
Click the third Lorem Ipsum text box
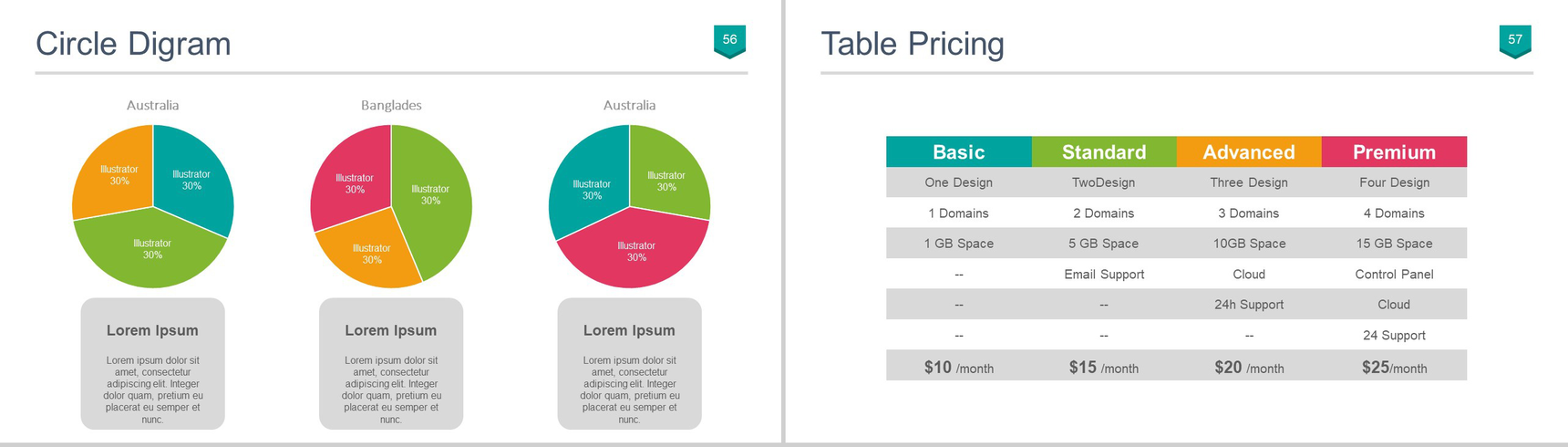(x=629, y=363)
